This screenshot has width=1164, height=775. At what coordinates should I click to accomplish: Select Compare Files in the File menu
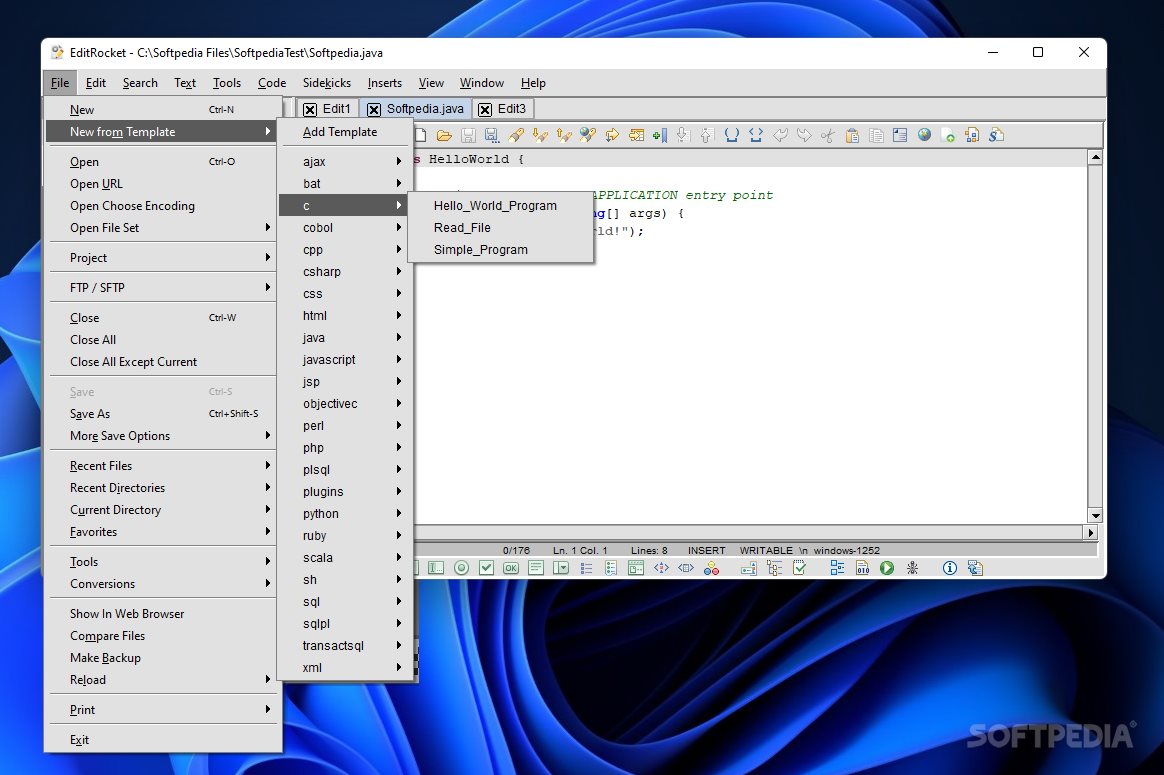click(x=163, y=635)
